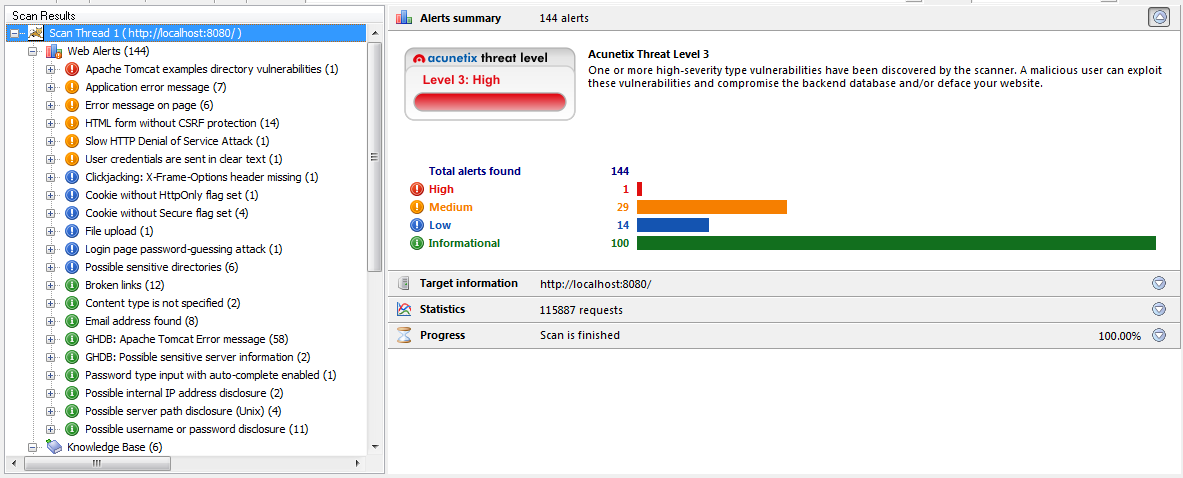Click the red High alerts bar
Viewport: 1183px width, 478px height.
click(x=639, y=189)
